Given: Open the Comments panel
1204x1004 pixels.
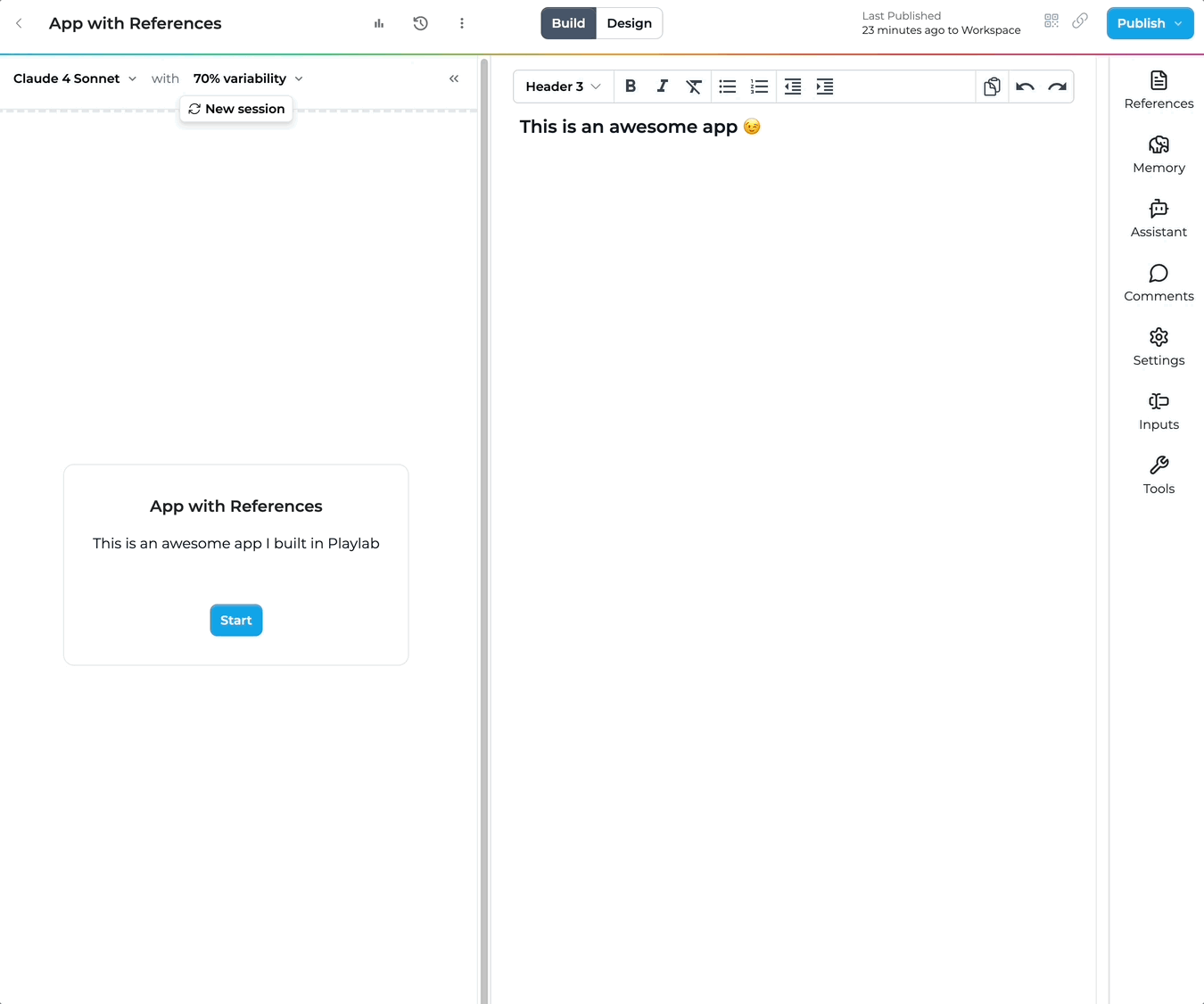Looking at the screenshot, I should (x=1159, y=283).
